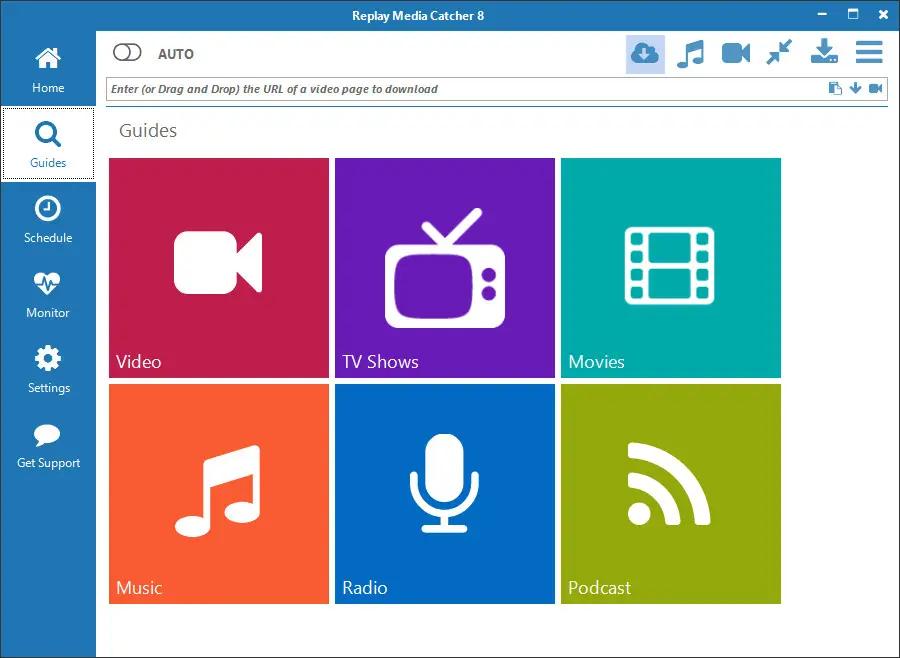Toggle the AUTO switch on
Viewport: 900px width, 658px height.
coord(127,53)
